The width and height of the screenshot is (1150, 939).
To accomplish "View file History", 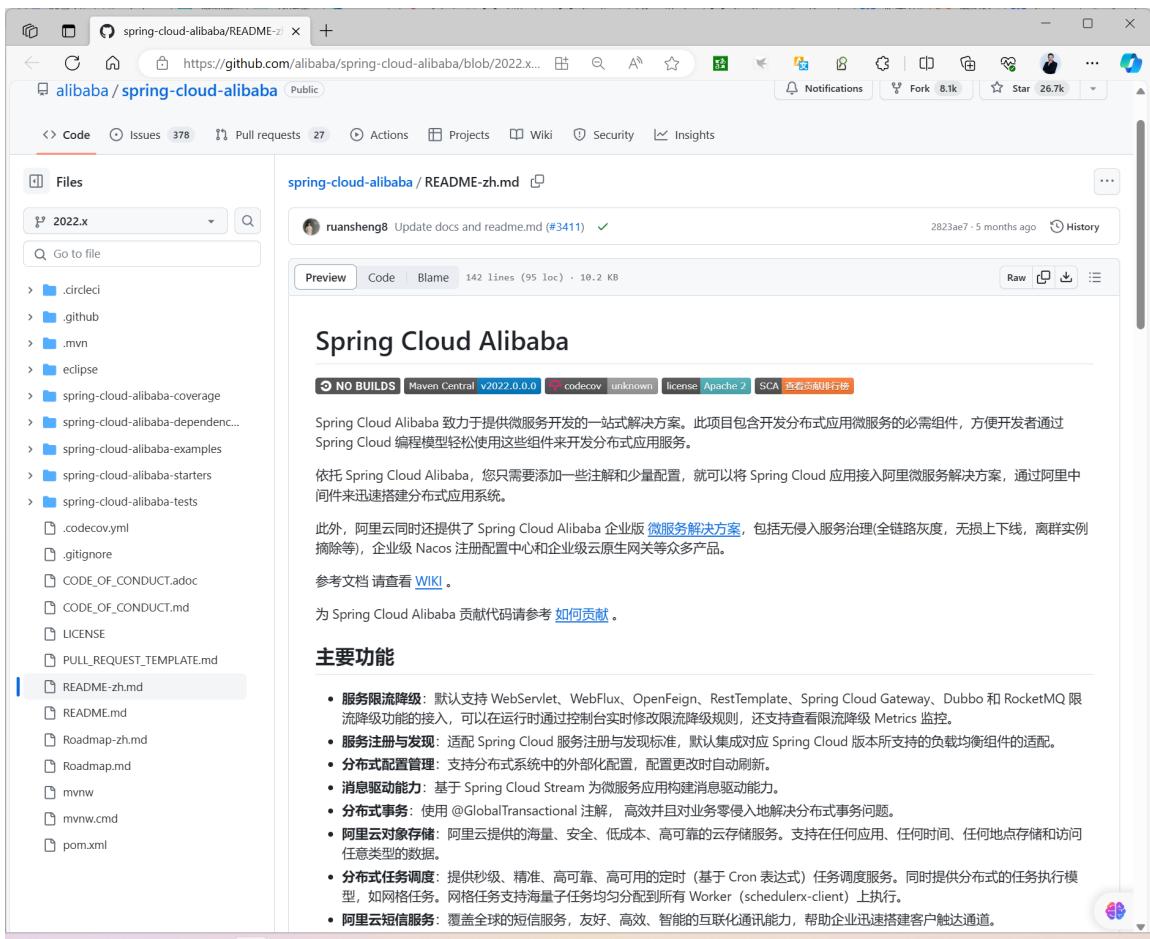I will (x=1075, y=227).
